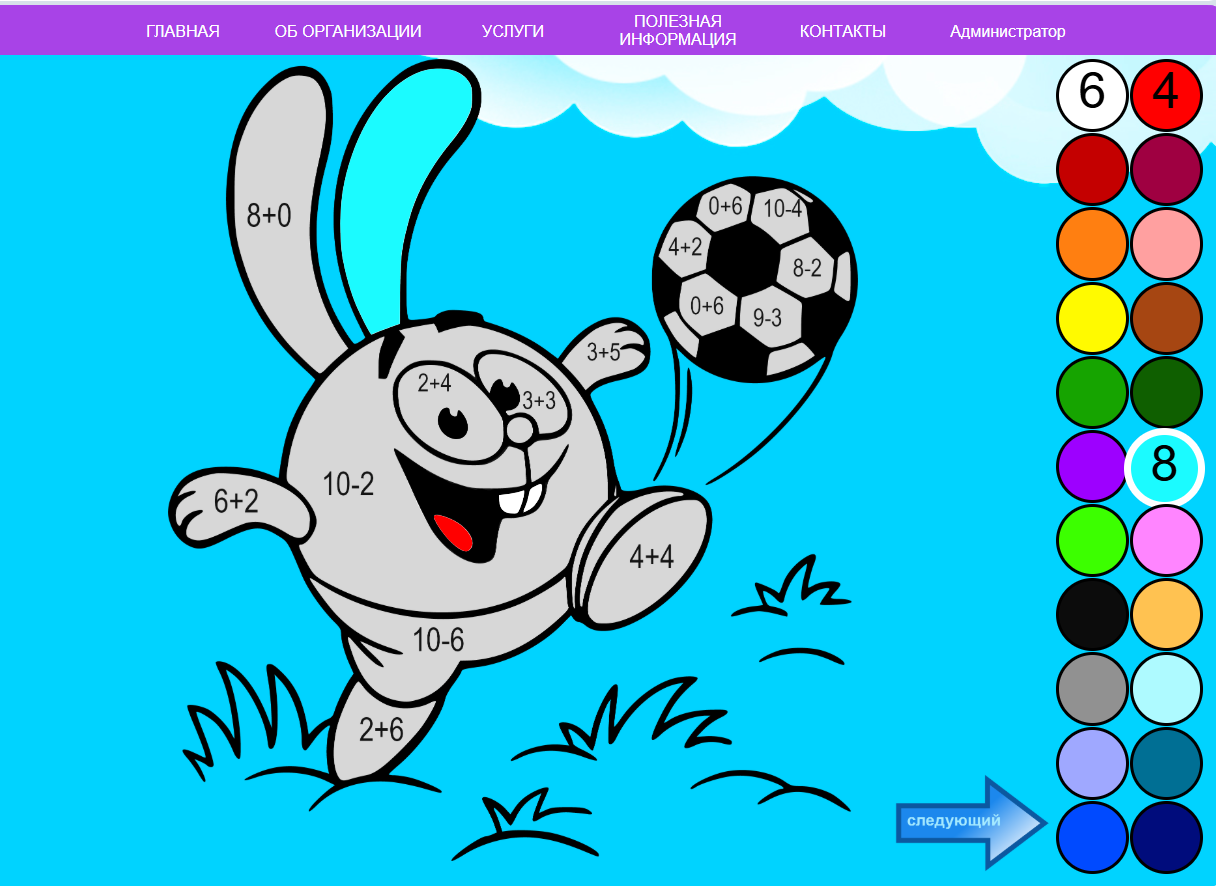Choose the yellow color swatch
The height and width of the screenshot is (886, 1216).
[x=1091, y=318]
